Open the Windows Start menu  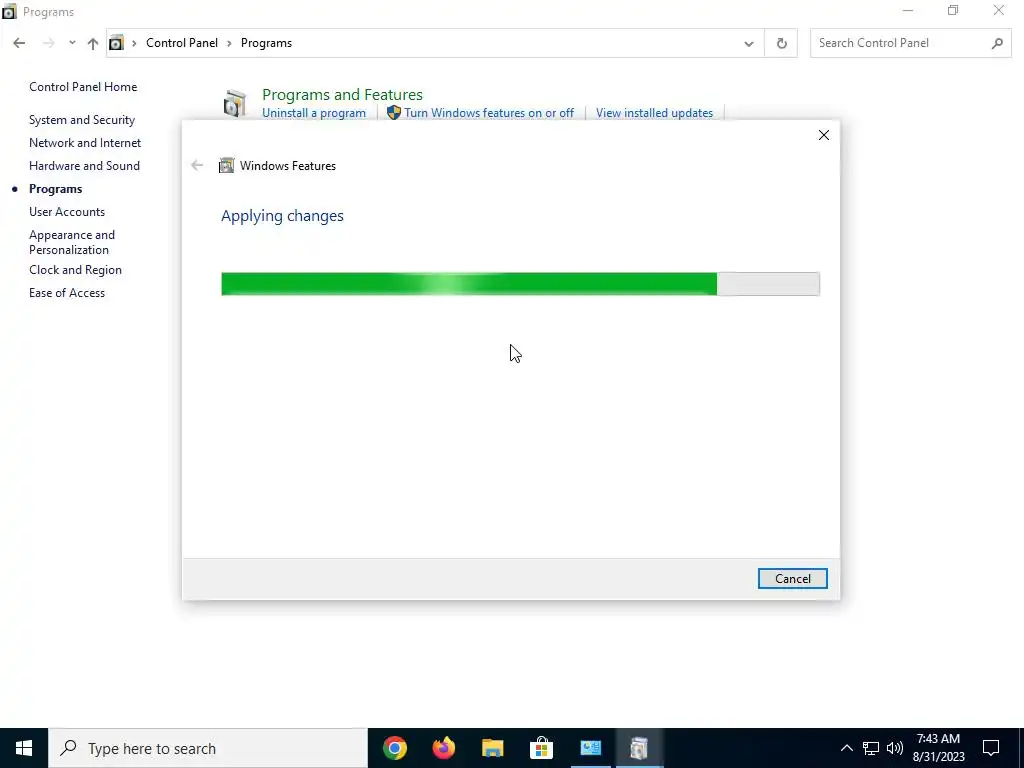(24, 748)
